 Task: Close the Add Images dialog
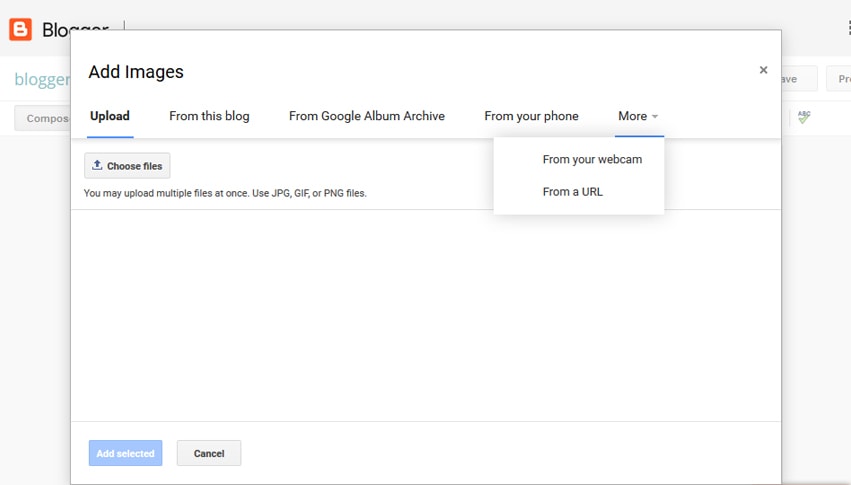tap(763, 70)
